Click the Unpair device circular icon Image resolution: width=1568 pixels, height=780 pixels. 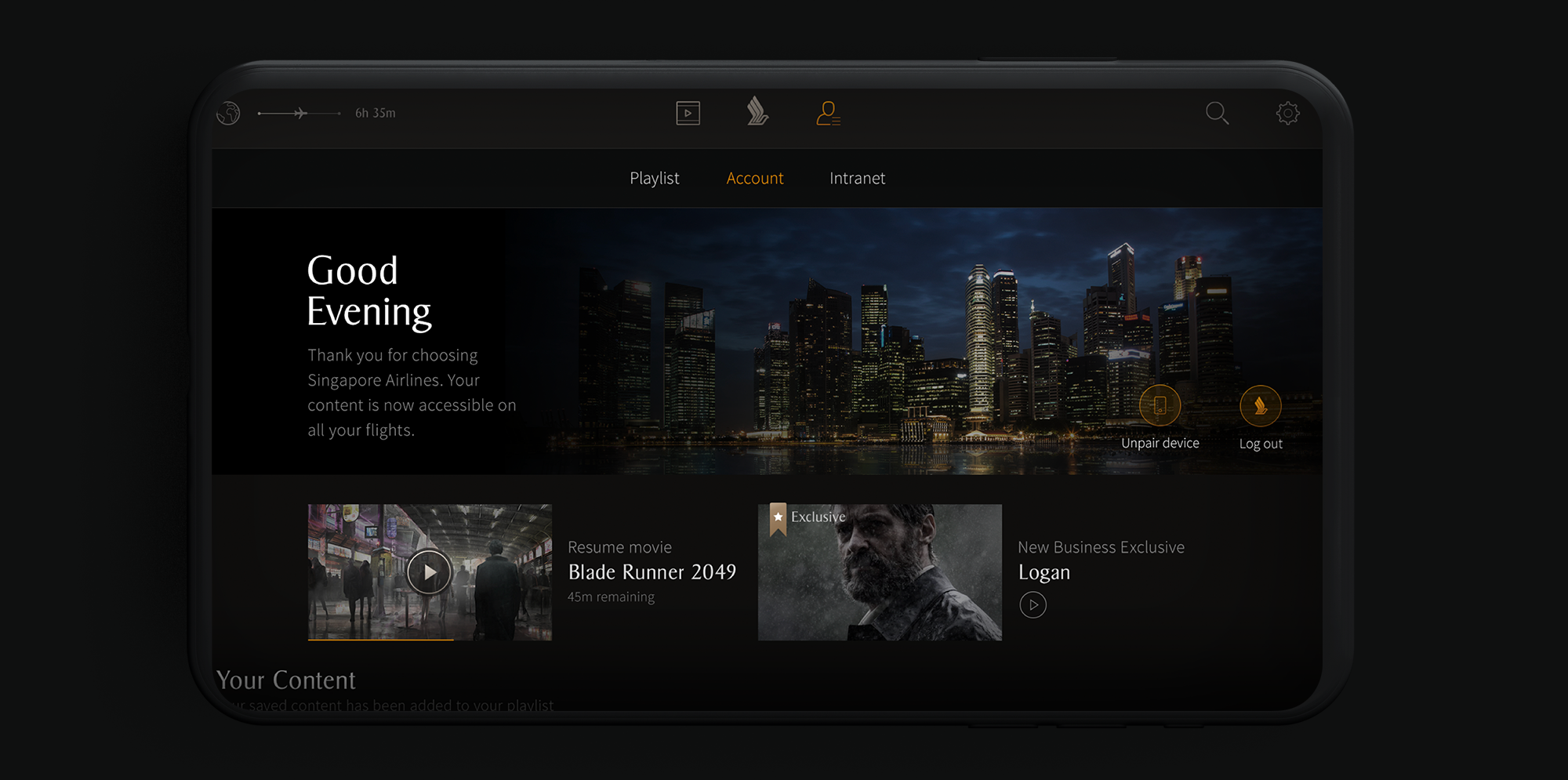(1160, 406)
